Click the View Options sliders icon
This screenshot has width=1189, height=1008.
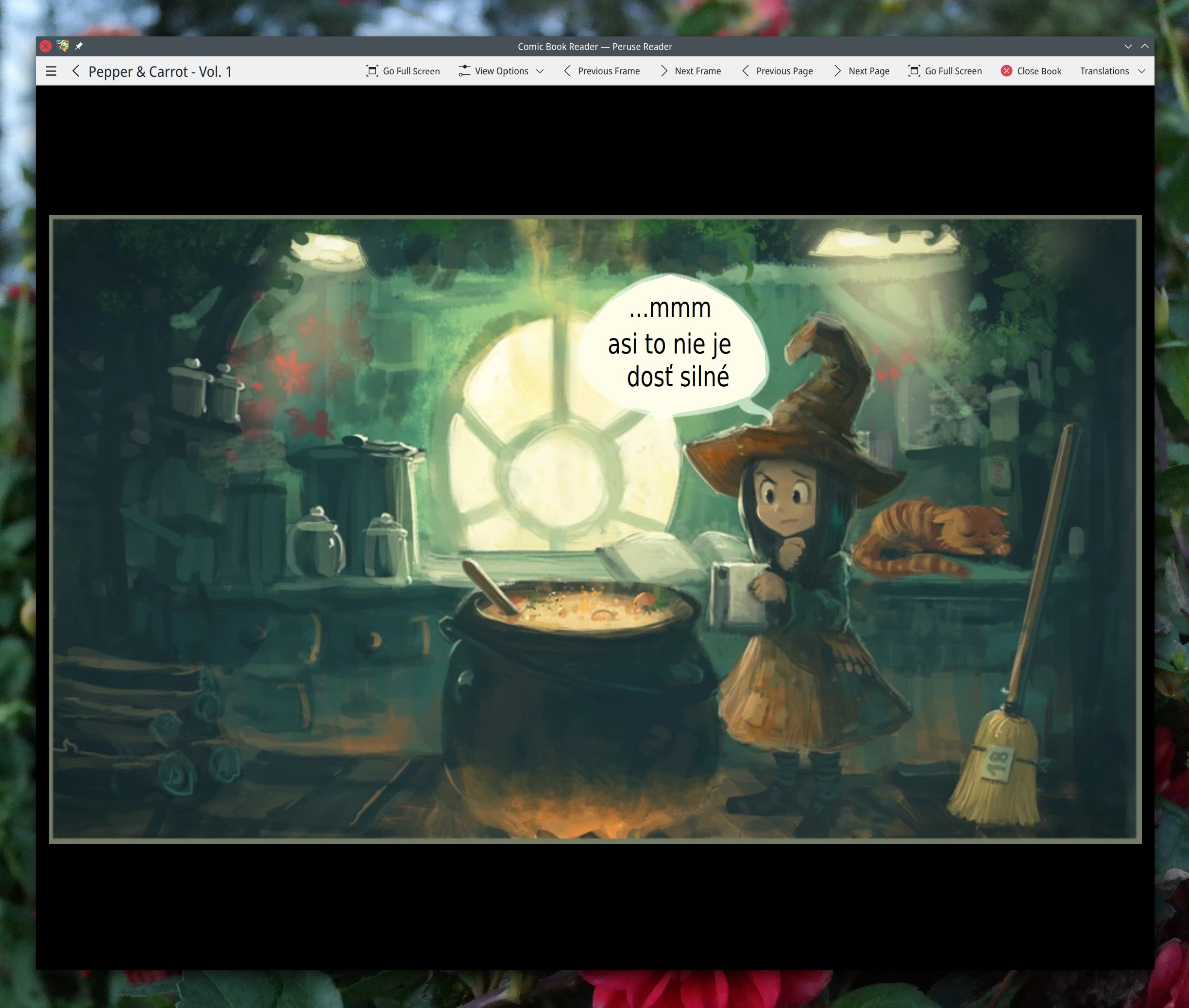tap(464, 71)
